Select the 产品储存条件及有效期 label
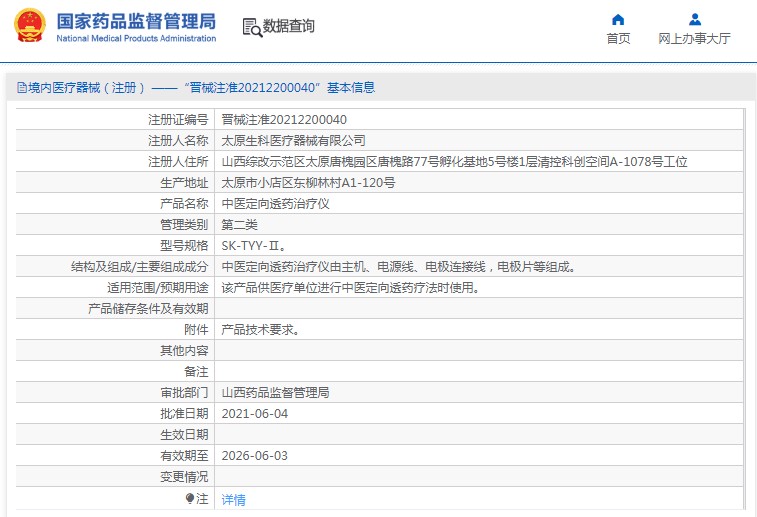Image resolution: width=757 pixels, height=517 pixels. [x=148, y=308]
